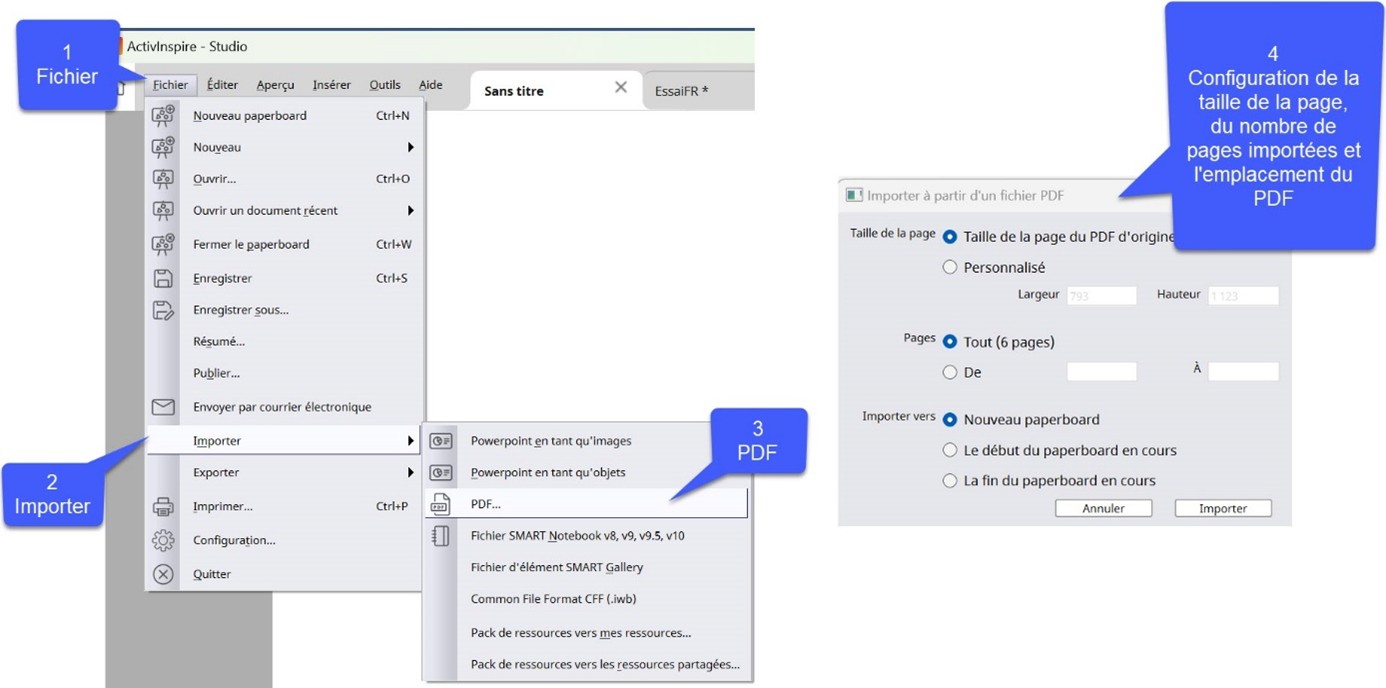Click icon for Powerpoint en tant qu'objets
The width and height of the screenshot is (1386, 688).
440,472
